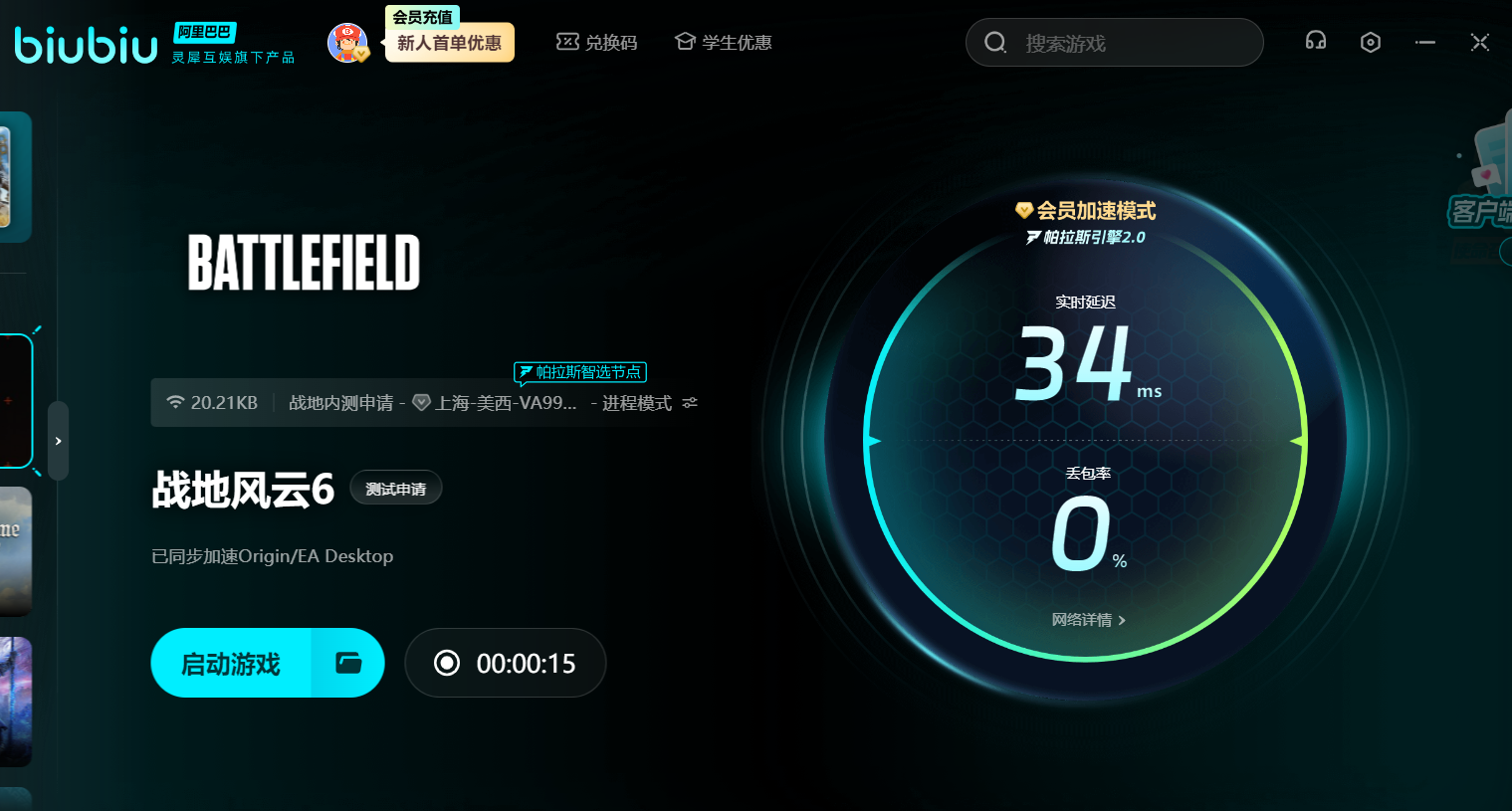1512x811 pixels.
Task: Click the biubiu logo
Action: point(86,45)
